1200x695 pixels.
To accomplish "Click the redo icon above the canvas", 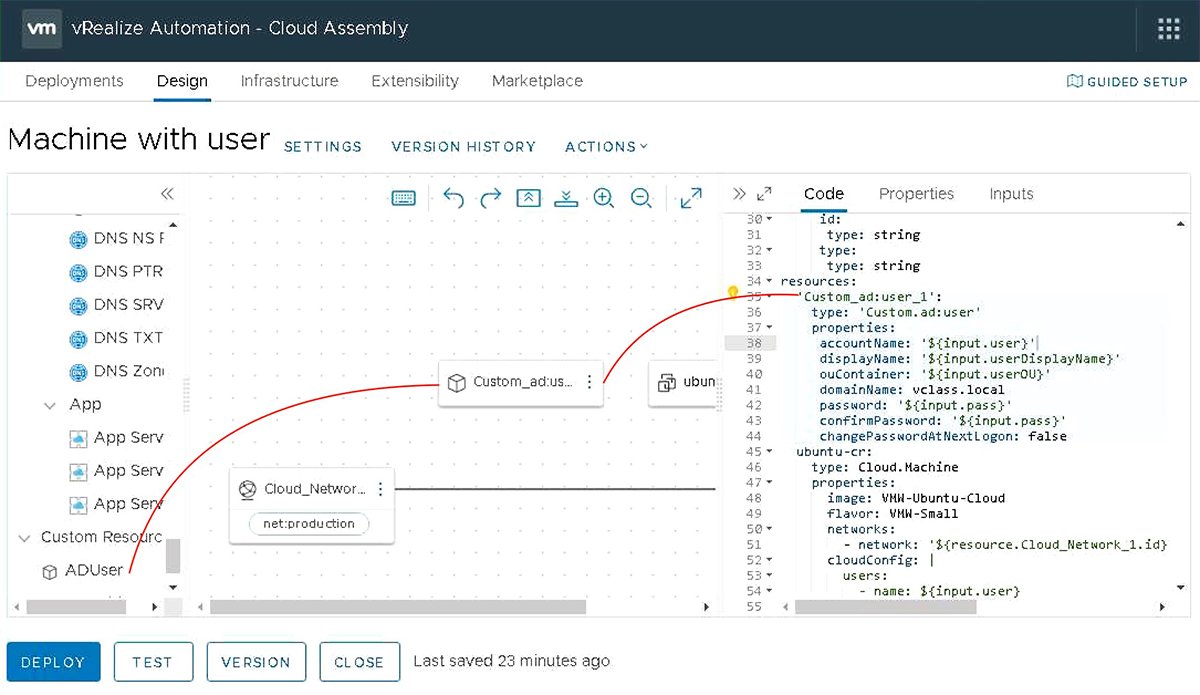I will 490,198.
